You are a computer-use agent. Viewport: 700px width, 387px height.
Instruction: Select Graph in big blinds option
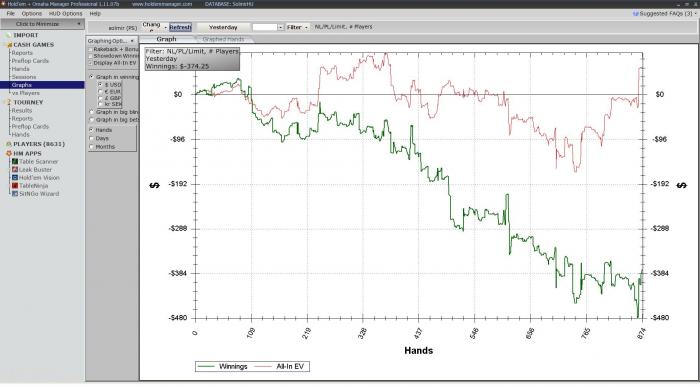pos(92,112)
